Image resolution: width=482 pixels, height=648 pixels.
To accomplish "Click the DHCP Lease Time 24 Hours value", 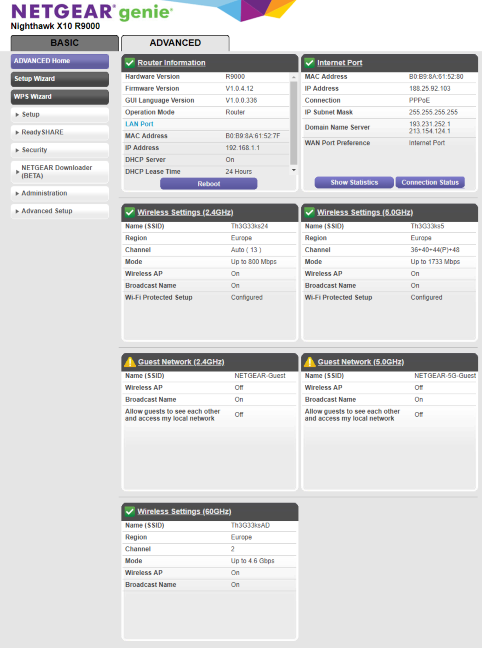I will (239, 172).
